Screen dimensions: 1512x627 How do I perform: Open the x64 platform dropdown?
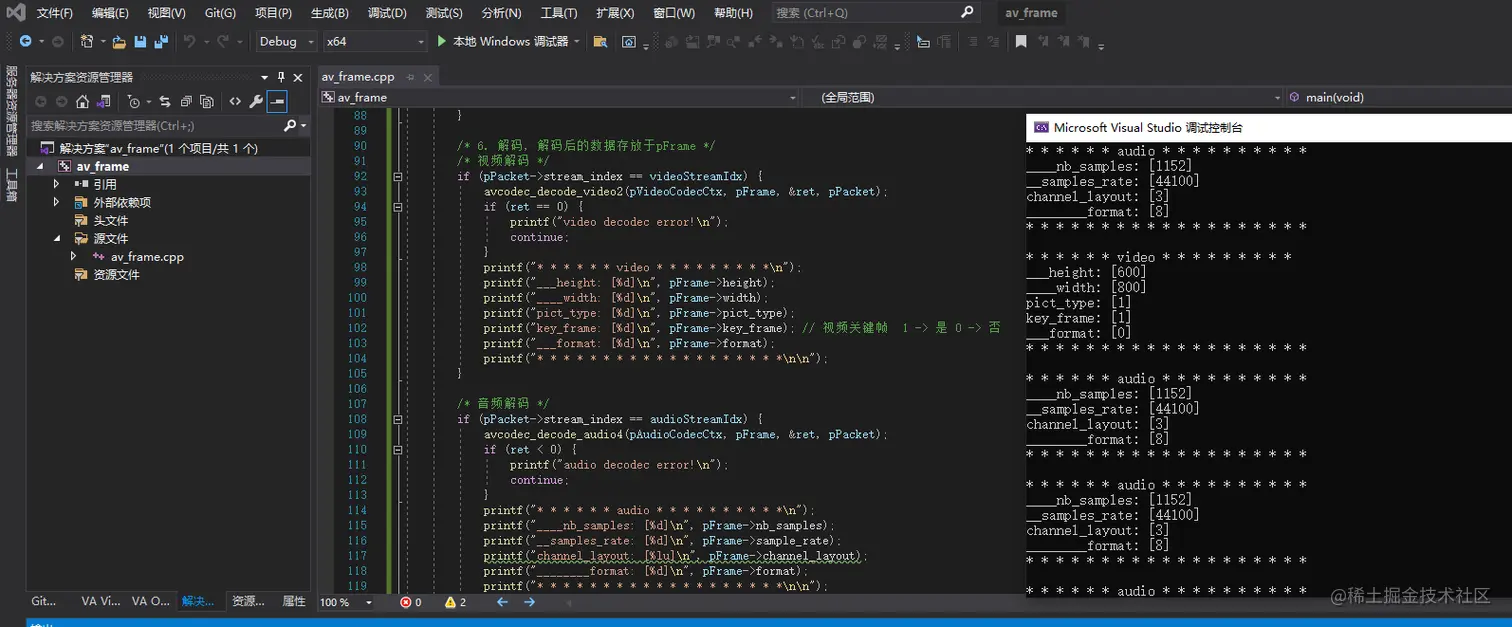375,42
